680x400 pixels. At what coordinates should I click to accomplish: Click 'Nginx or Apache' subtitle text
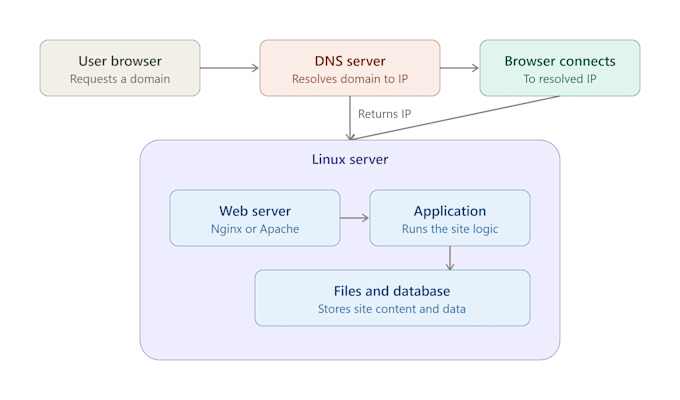click(255, 229)
